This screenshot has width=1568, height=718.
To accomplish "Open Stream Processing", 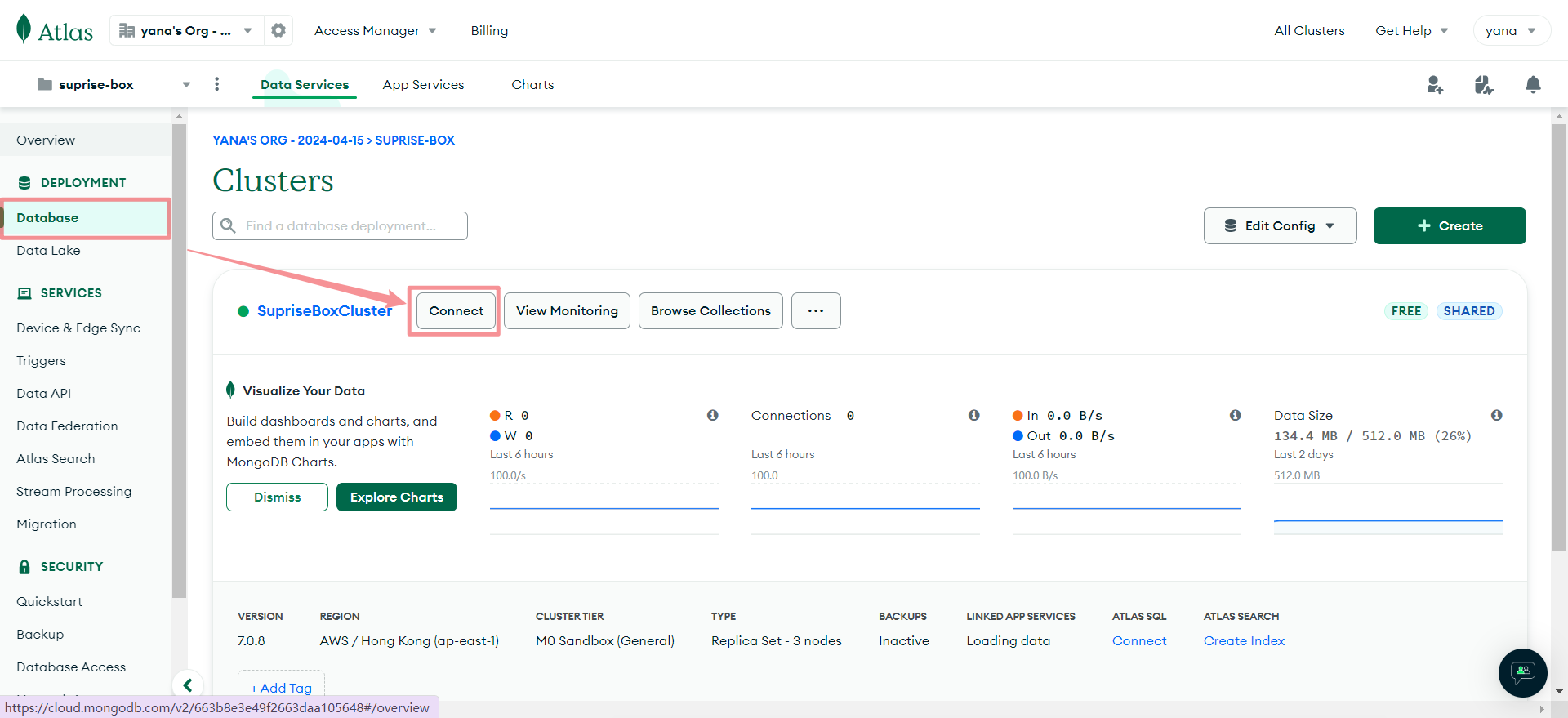I will click(73, 491).
